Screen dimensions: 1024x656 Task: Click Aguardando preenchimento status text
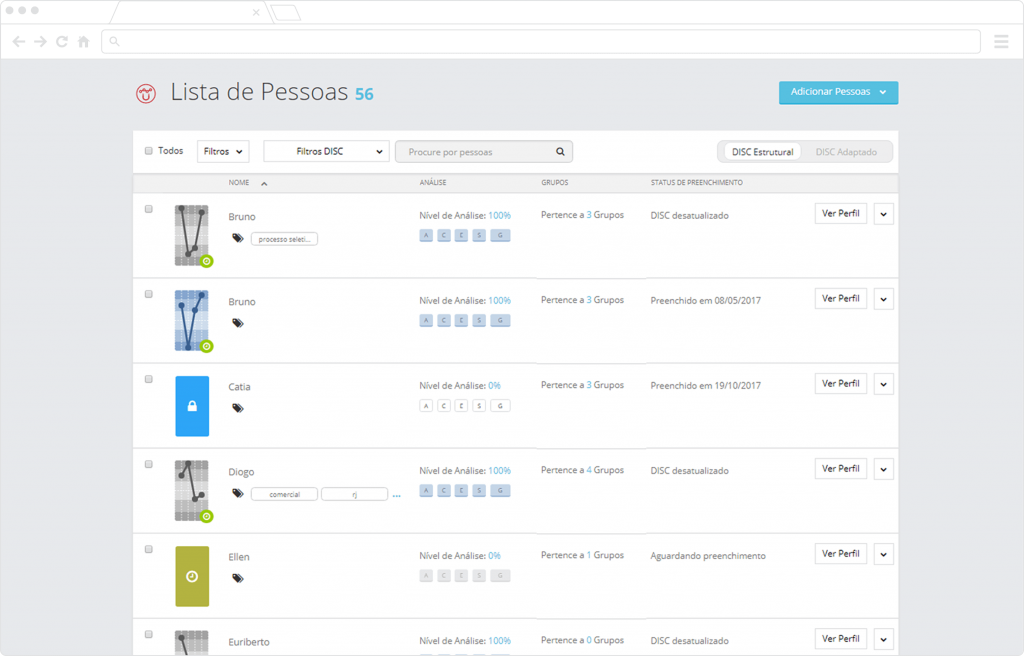pos(708,555)
